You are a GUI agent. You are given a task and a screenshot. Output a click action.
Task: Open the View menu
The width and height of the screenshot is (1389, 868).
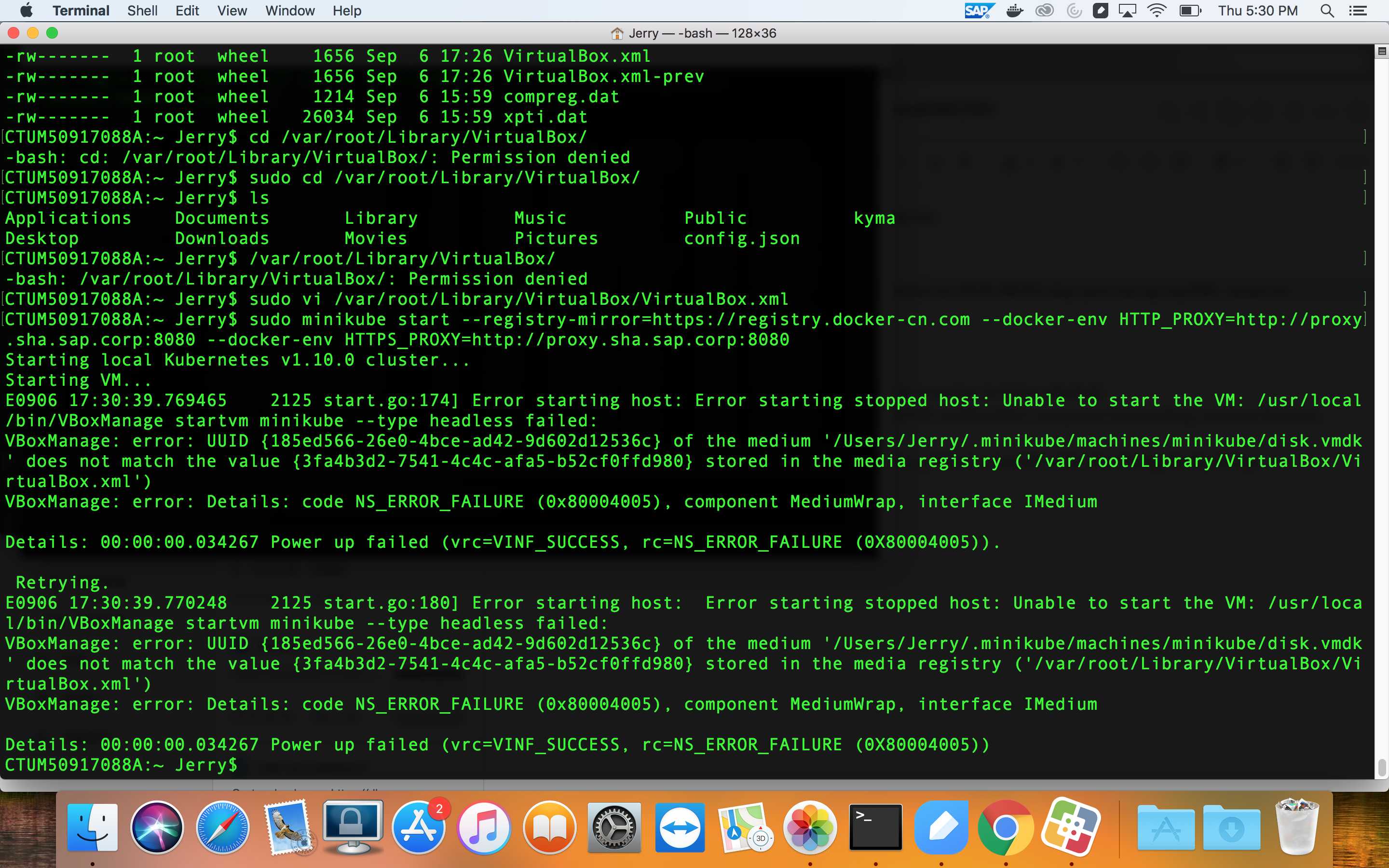(x=232, y=10)
